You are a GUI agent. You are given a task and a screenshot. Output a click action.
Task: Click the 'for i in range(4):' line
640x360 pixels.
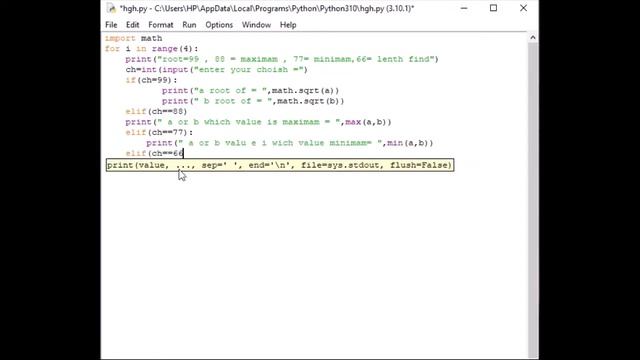pos(151,49)
